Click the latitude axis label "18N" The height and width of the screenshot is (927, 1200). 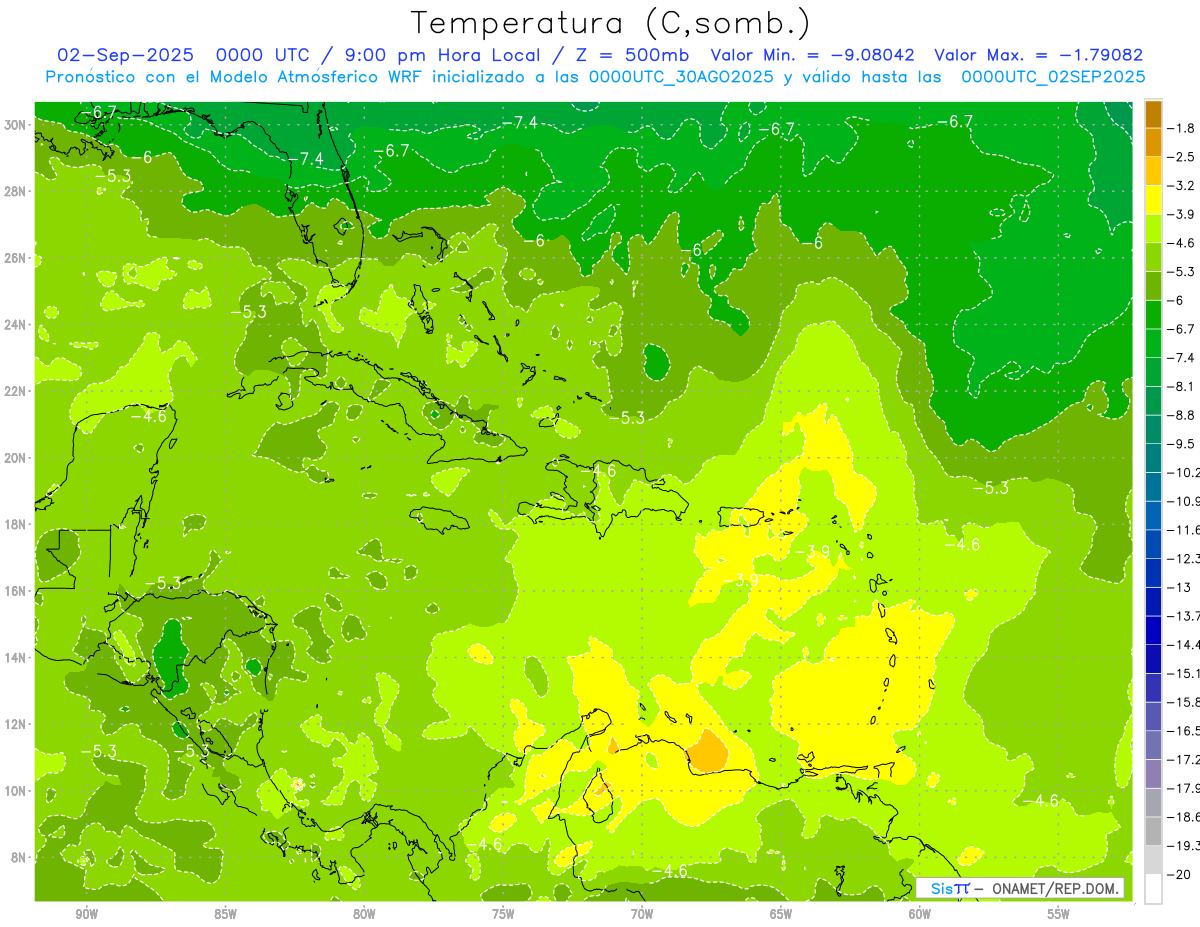16,524
